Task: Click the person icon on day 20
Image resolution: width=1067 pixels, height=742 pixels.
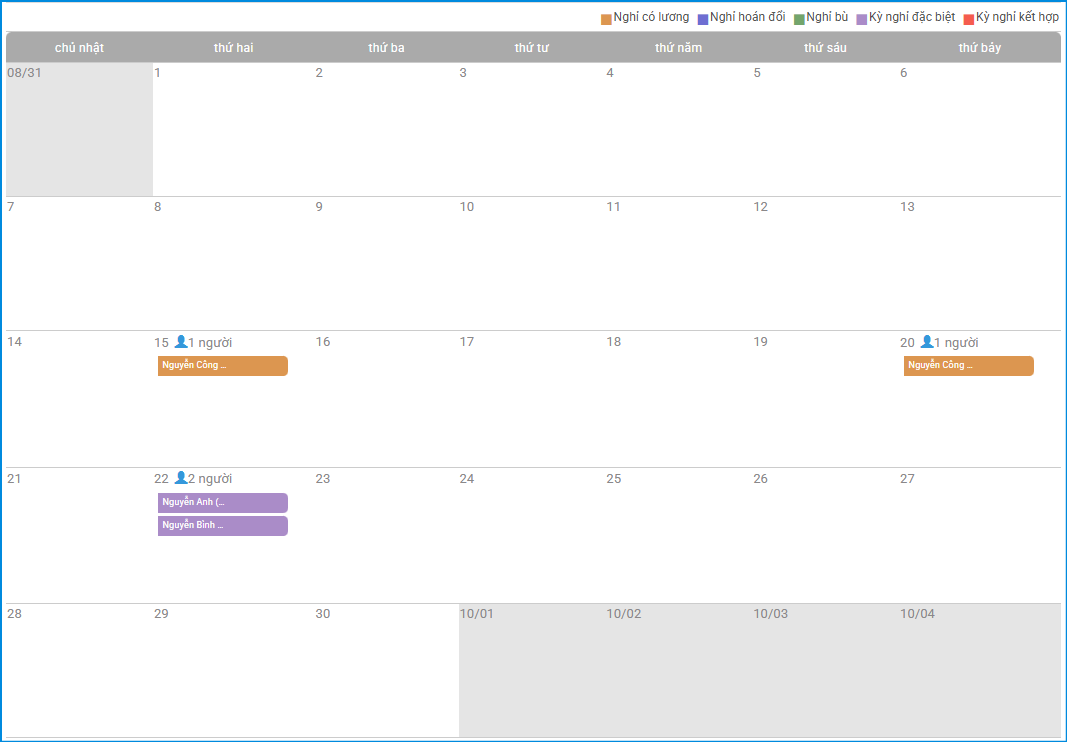Action: click(926, 341)
